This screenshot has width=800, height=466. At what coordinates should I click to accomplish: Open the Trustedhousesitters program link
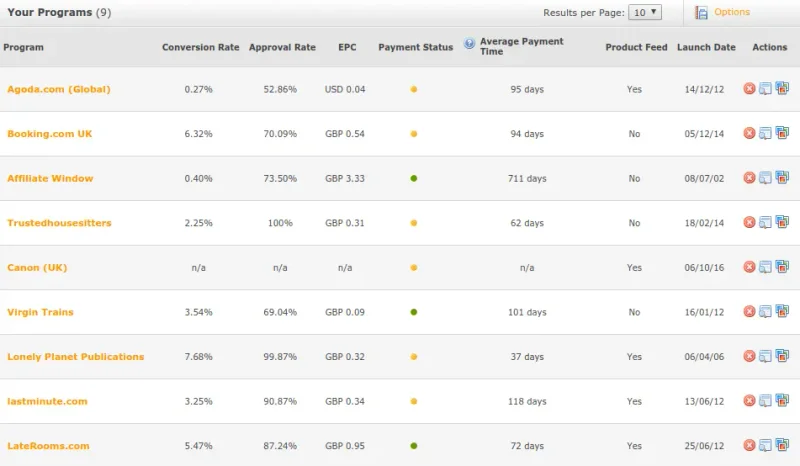[x=59, y=223]
